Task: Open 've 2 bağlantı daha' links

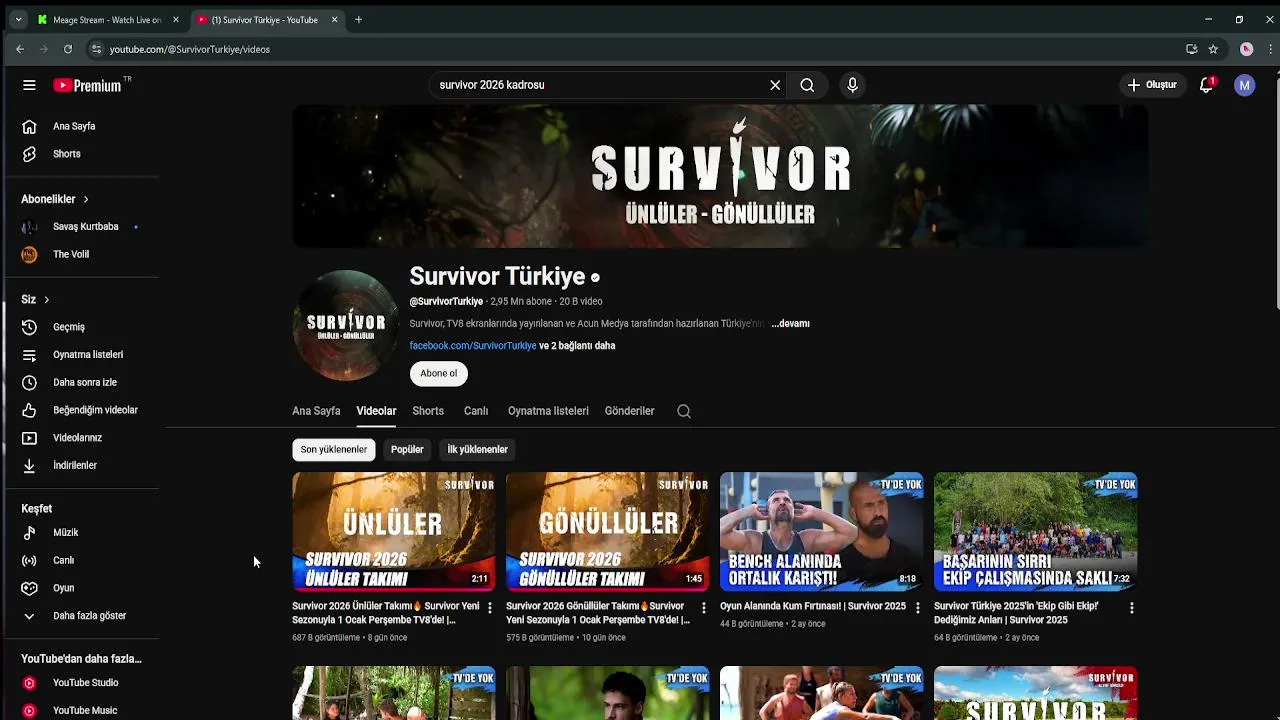Action: 577,346
